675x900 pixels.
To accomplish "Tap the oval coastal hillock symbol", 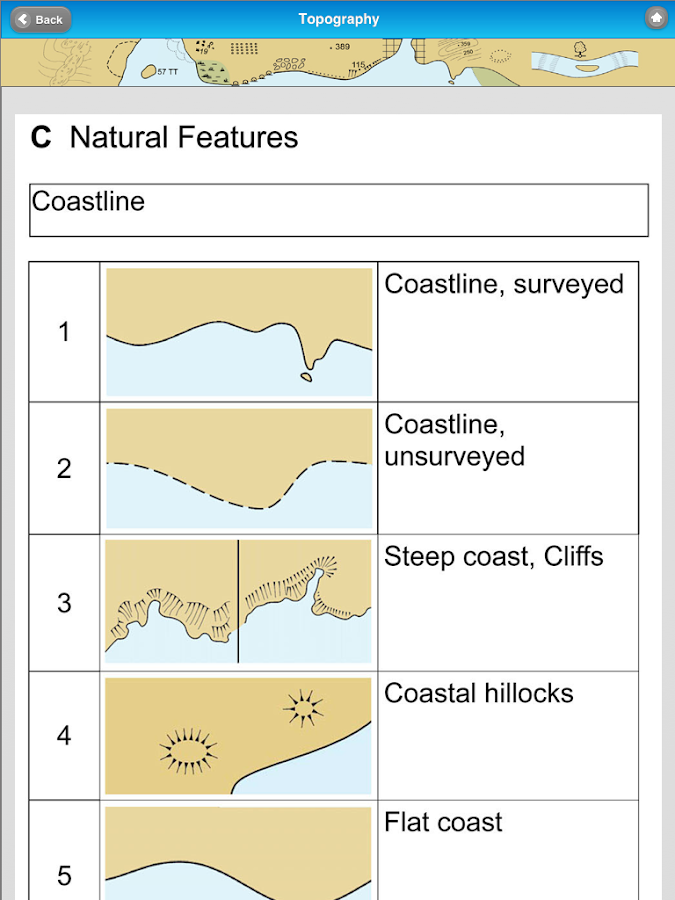I will [x=188, y=747].
